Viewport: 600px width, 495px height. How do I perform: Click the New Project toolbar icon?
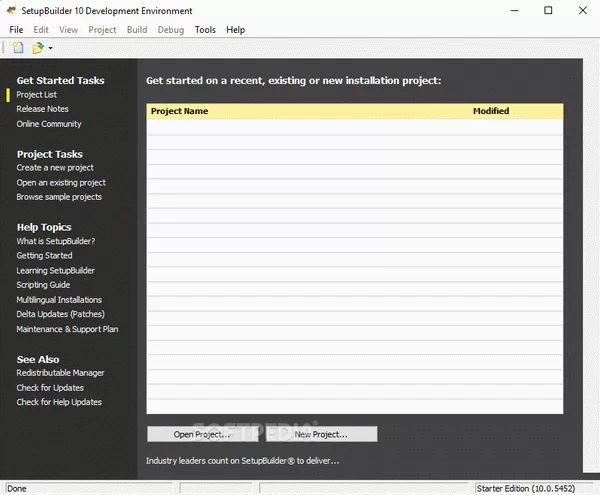(18, 48)
